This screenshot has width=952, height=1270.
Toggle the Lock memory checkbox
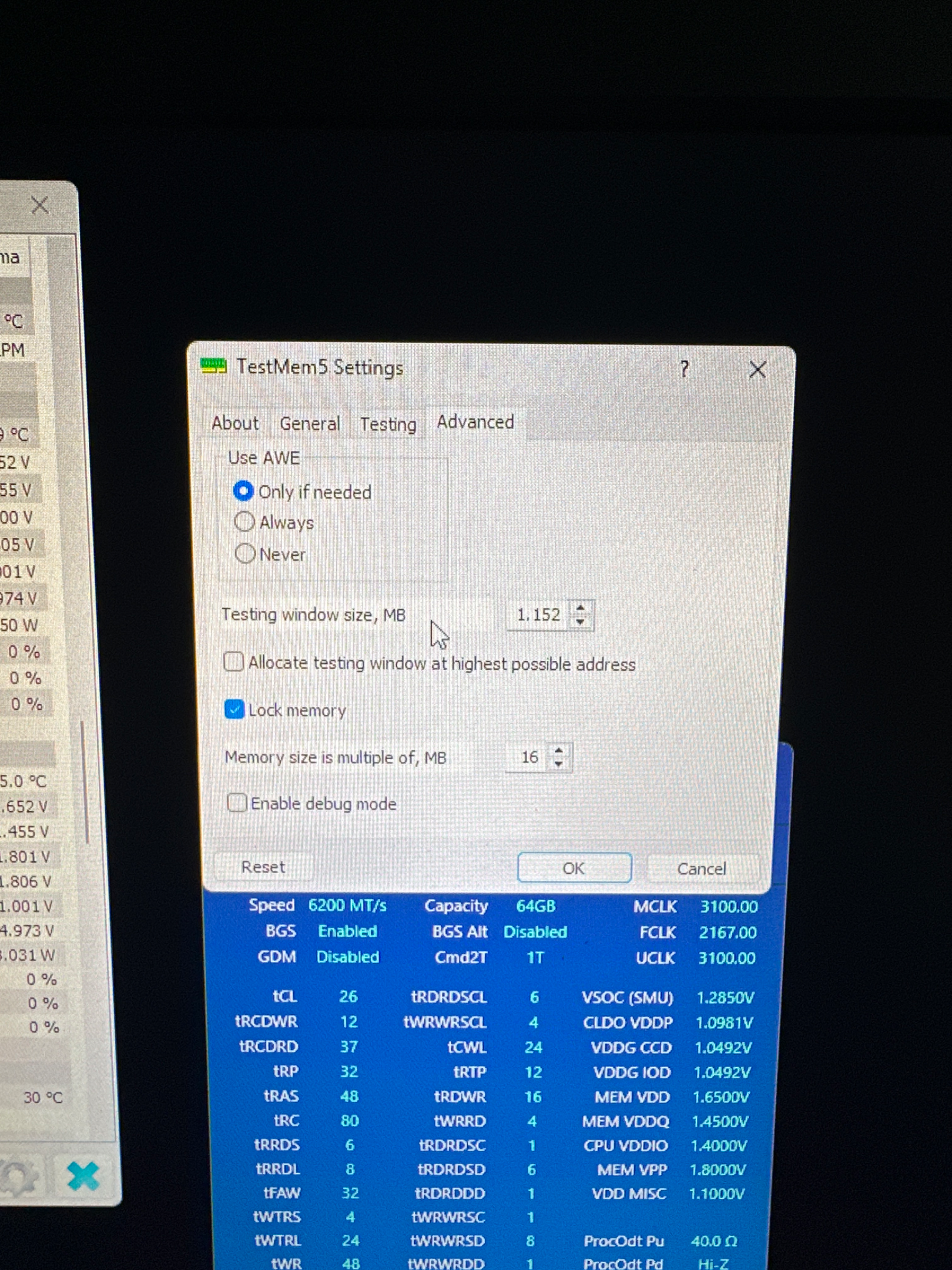234,709
